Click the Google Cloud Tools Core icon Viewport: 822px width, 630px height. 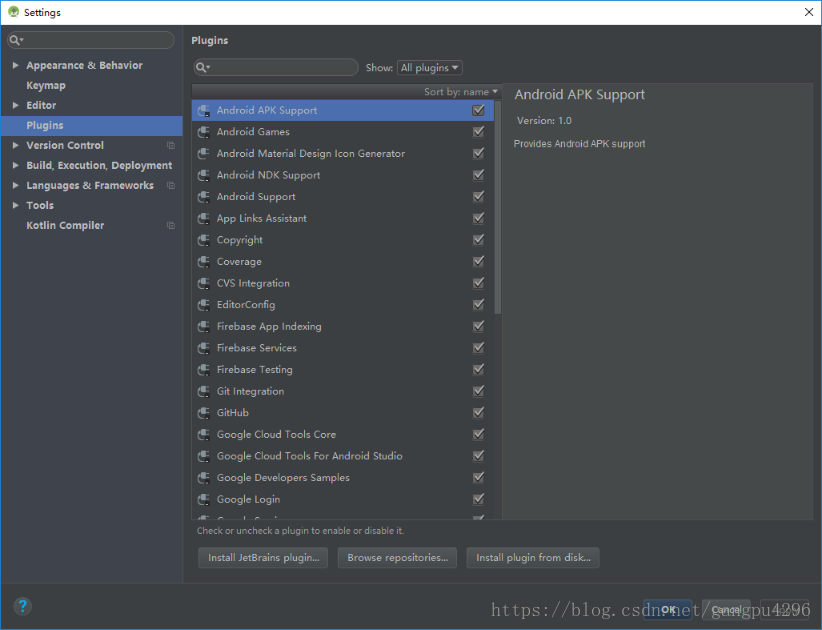pos(203,435)
